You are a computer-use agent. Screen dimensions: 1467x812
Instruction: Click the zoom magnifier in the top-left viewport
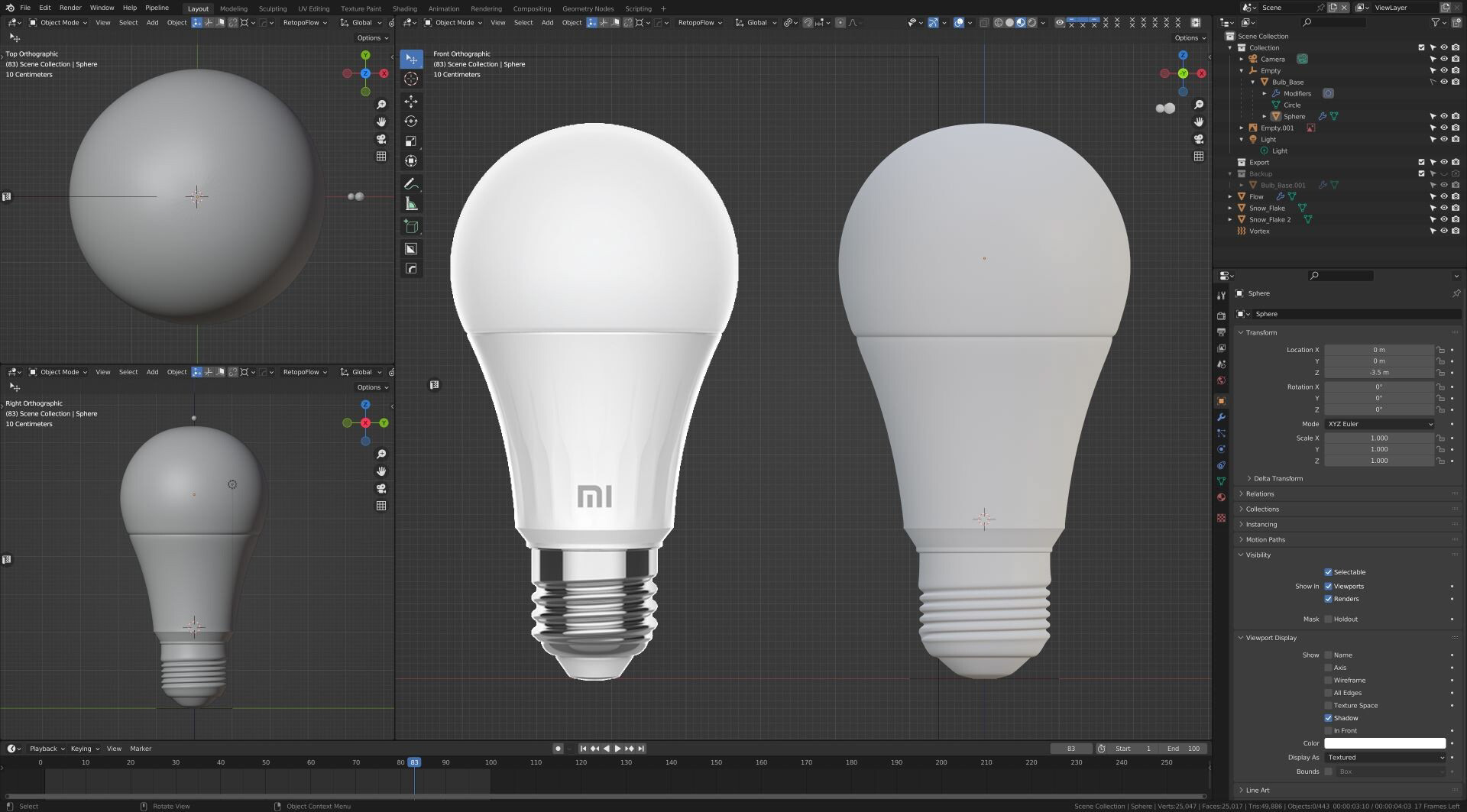tap(381, 105)
